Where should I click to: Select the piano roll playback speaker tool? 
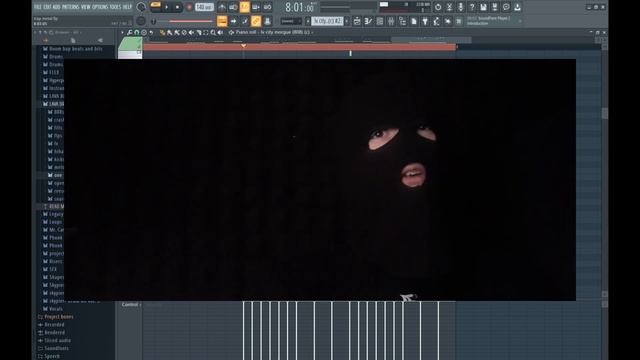(220, 32)
